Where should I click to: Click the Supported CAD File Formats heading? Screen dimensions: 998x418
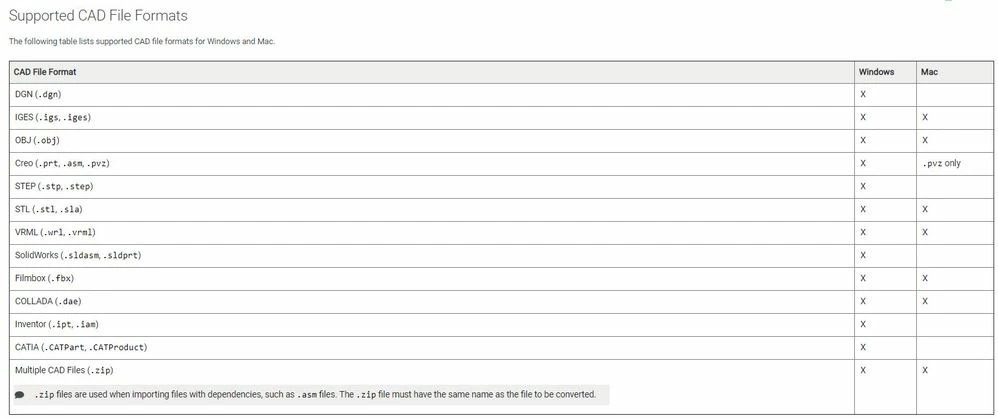click(98, 15)
